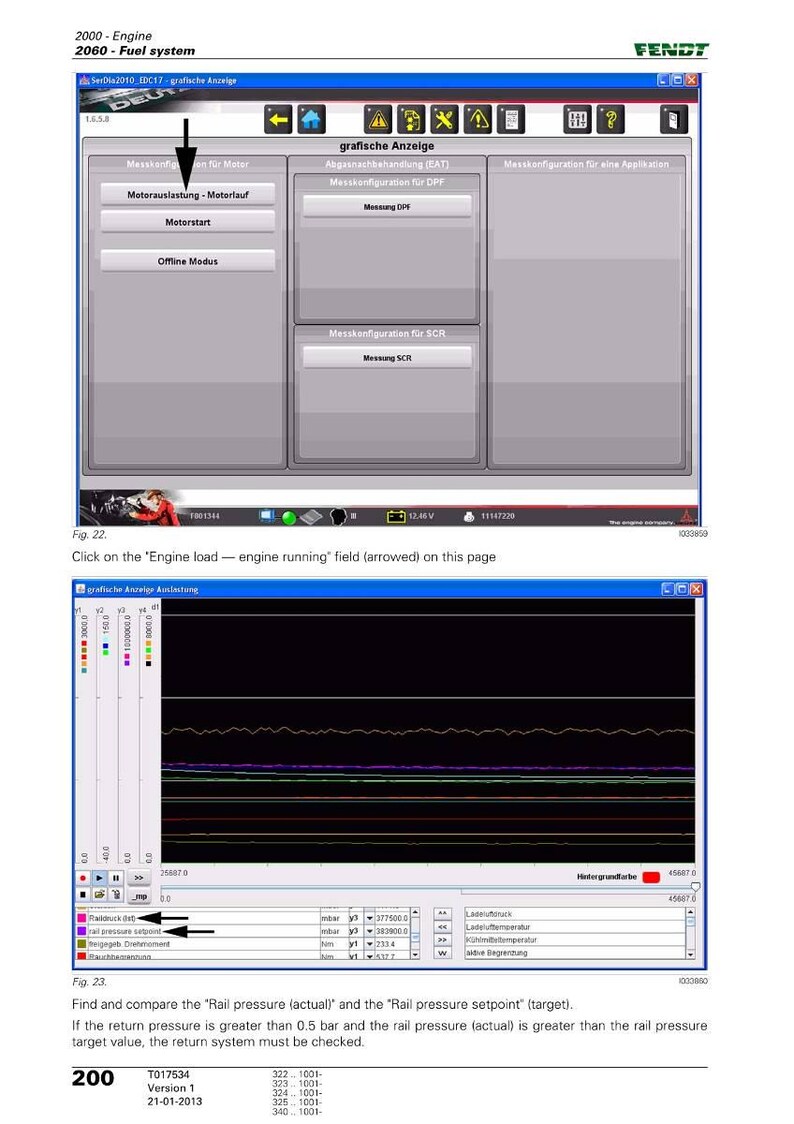The width and height of the screenshot is (794, 1124).
Task: Open the axis dropdown for Raildruck (Ist)
Action: 369,918
